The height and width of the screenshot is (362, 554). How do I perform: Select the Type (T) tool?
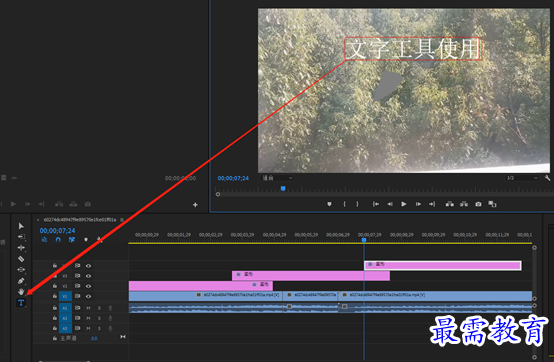[21, 303]
